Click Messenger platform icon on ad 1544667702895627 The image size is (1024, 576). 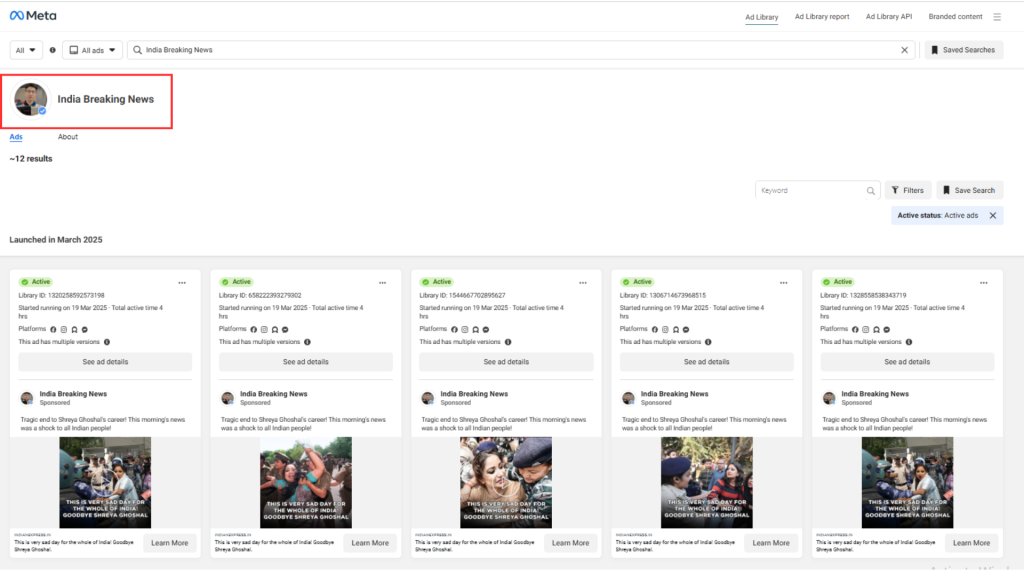486,330
